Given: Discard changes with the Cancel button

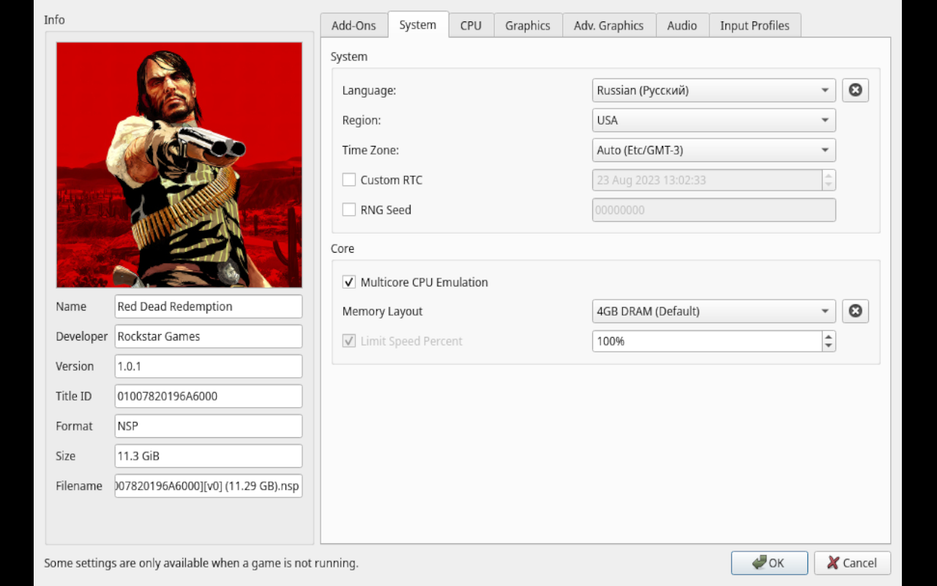Looking at the screenshot, I should 852,563.
